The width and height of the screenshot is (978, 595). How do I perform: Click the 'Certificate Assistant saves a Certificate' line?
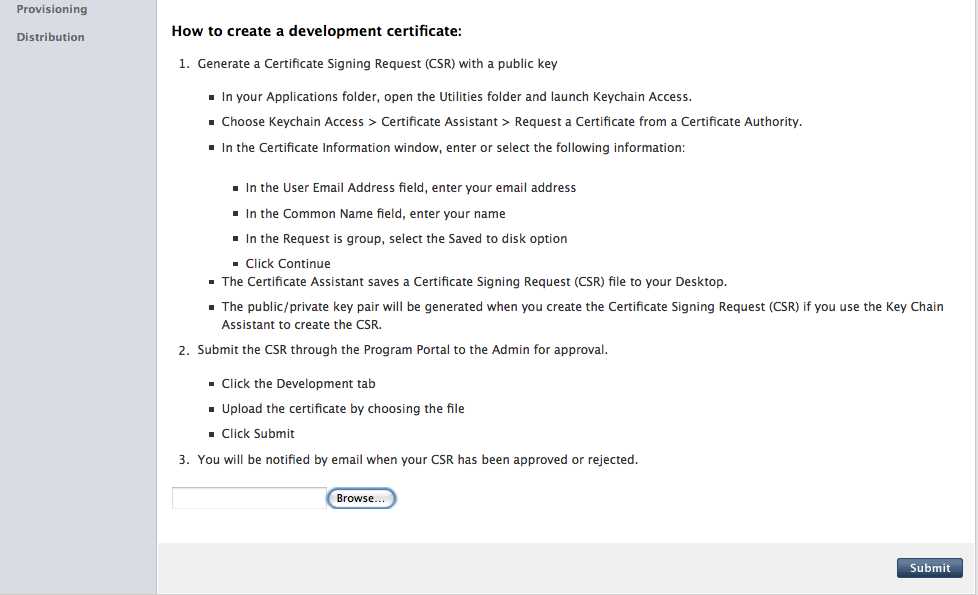pyautogui.click(x=474, y=282)
